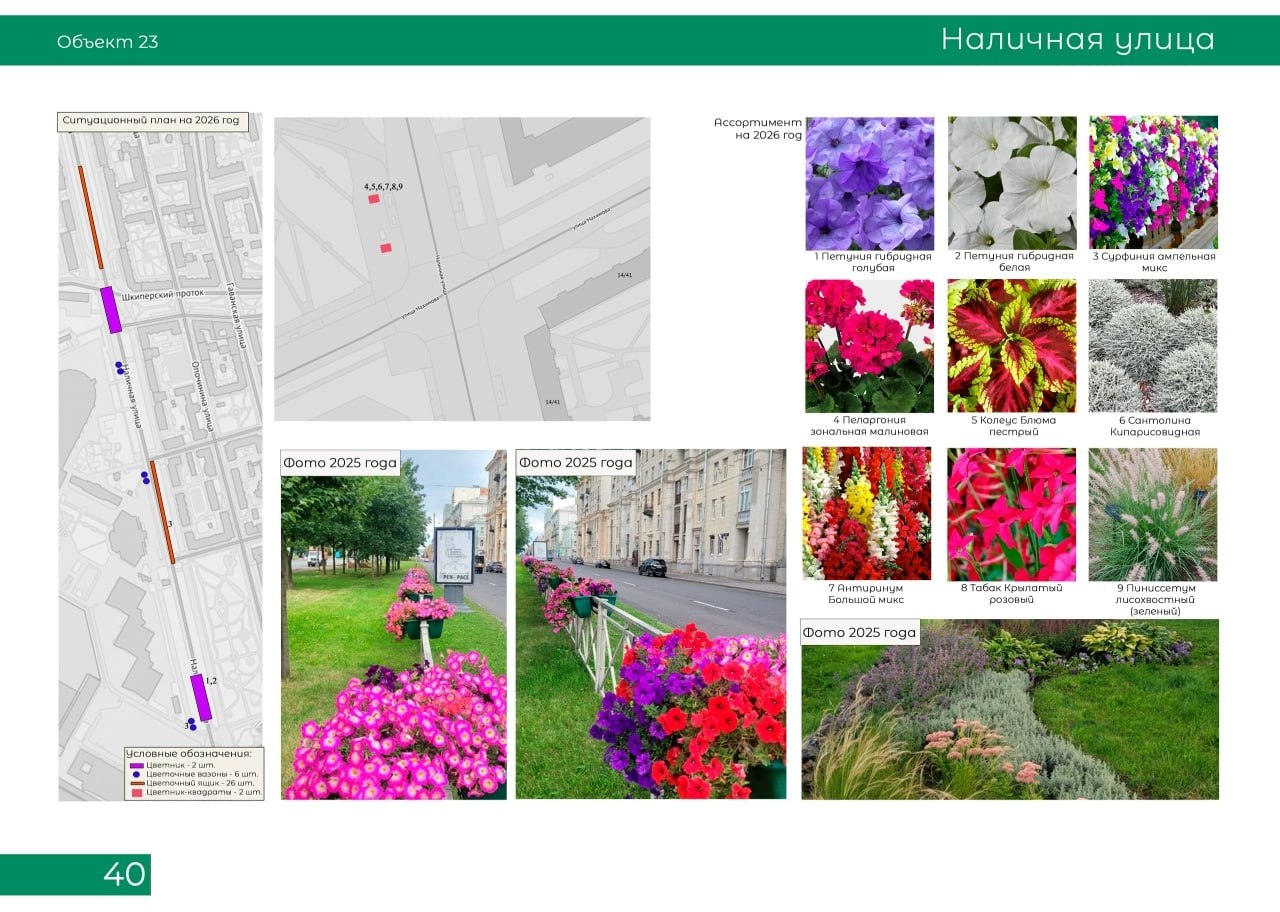1280x912 pixels.
Task: Select the purple flower bed marker labeled 1,2
Action: point(201,697)
